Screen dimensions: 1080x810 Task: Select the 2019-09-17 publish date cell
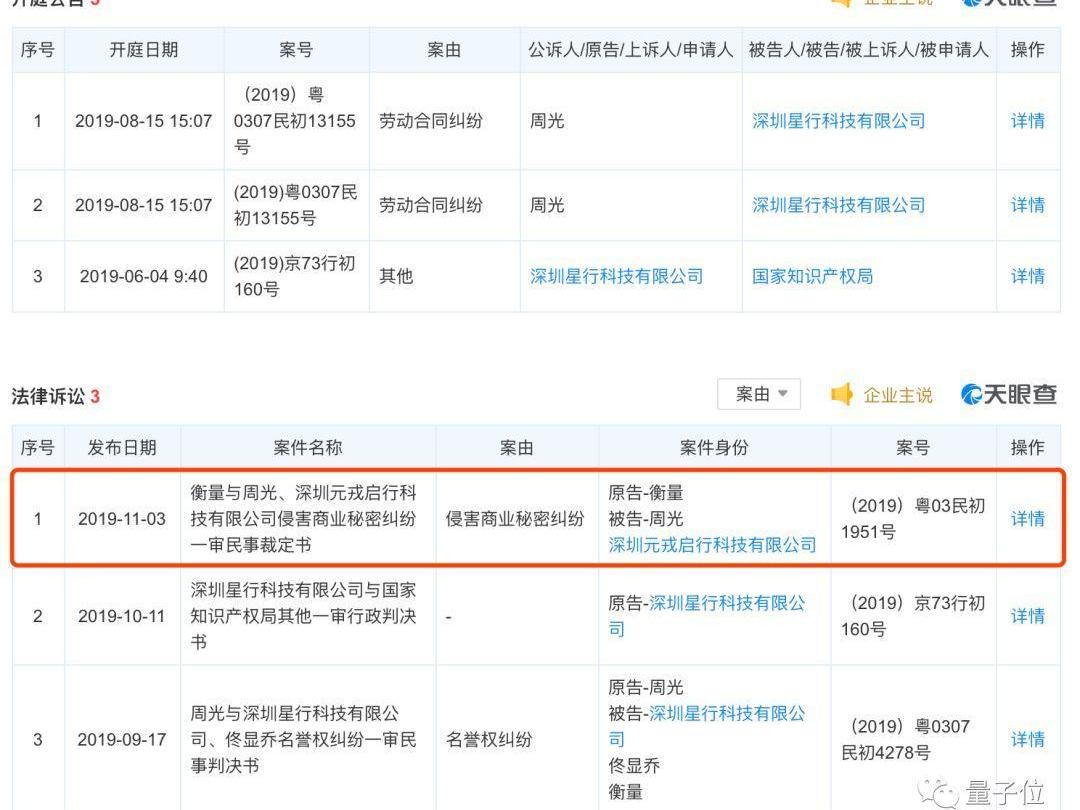pyautogui.click(x=122, y=740)
